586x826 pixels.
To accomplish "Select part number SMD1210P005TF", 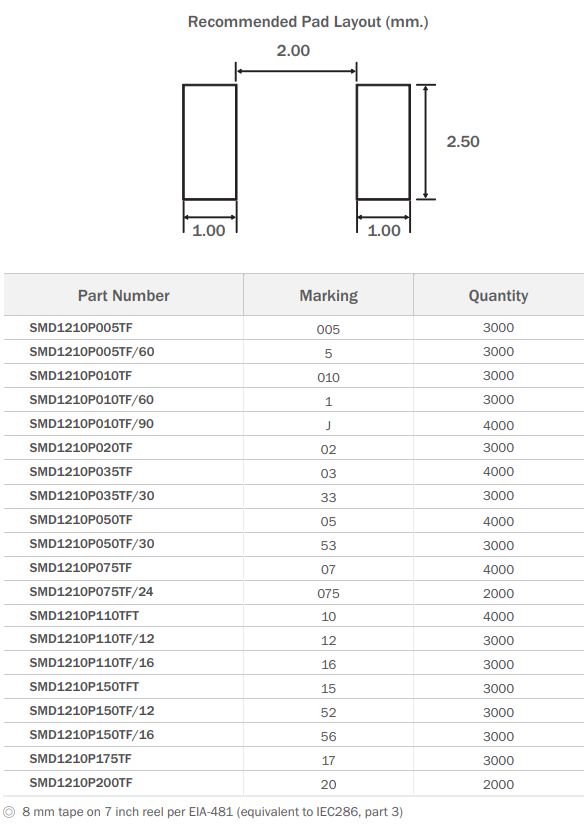I will pos(81,328).
